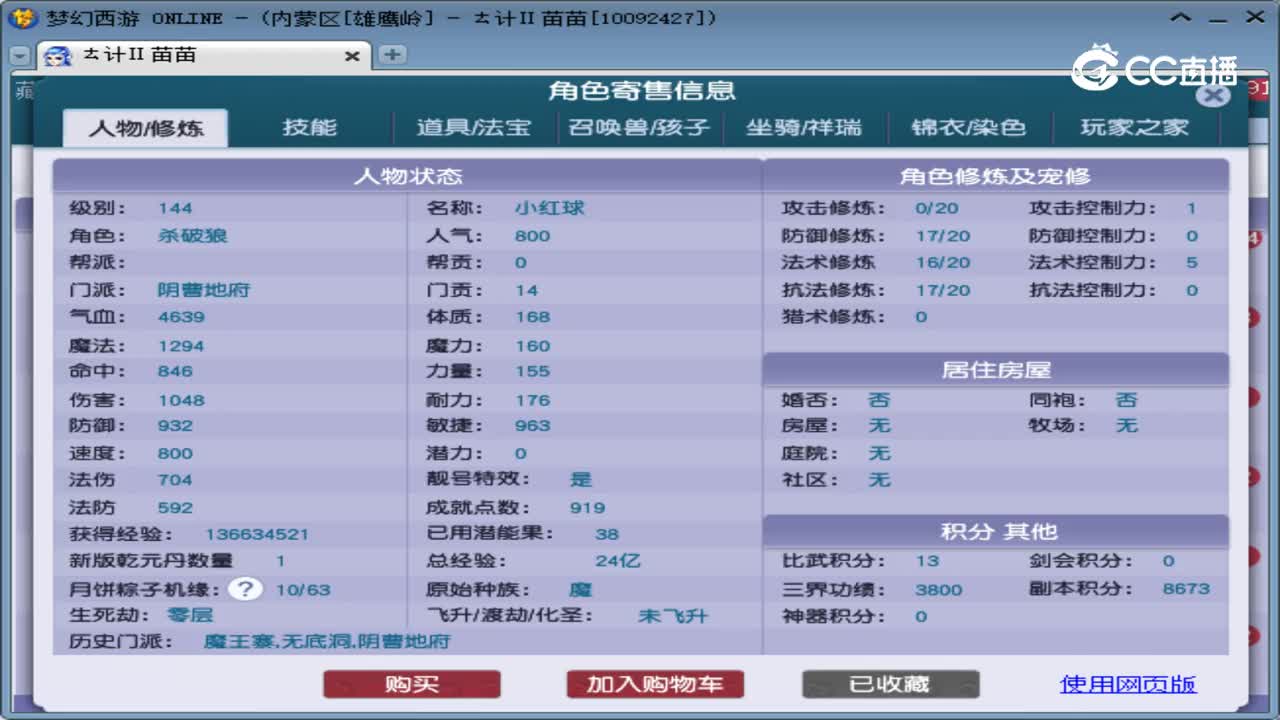
Task: Click the 成就点数 value 919
Action: [588, 507]
